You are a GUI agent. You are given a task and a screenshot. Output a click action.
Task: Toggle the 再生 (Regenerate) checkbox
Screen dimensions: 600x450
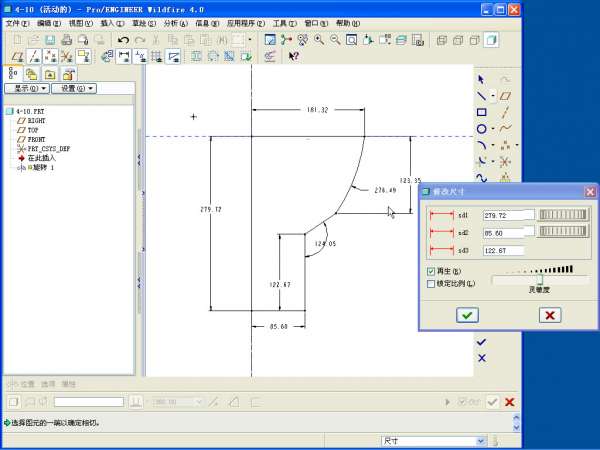click(431, 271)
